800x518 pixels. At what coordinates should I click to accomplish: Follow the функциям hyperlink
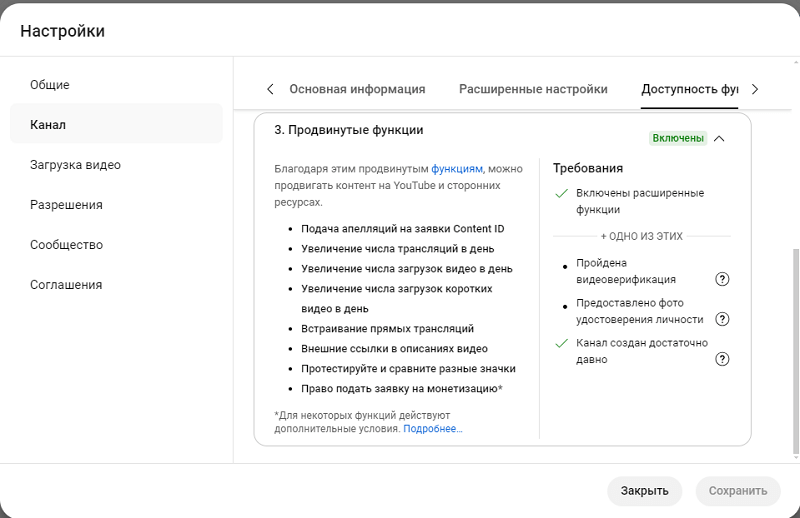457,168
